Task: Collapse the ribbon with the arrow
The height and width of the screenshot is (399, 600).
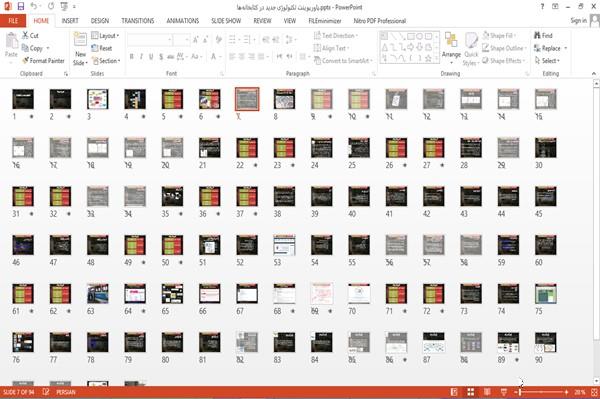Action: (593, 73)
